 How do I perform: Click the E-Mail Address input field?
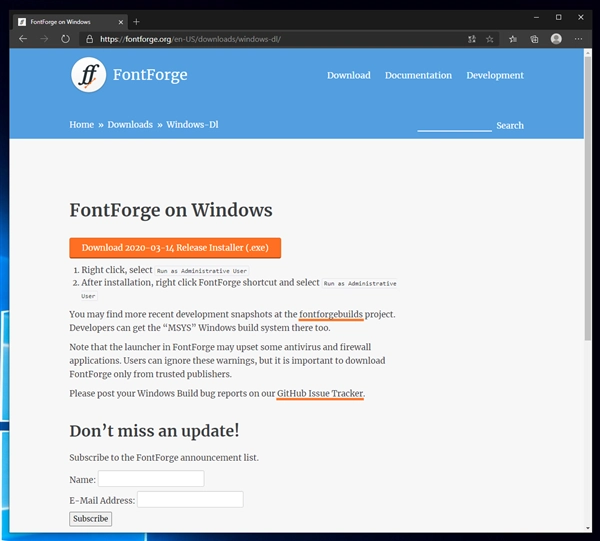click(190, 500)
